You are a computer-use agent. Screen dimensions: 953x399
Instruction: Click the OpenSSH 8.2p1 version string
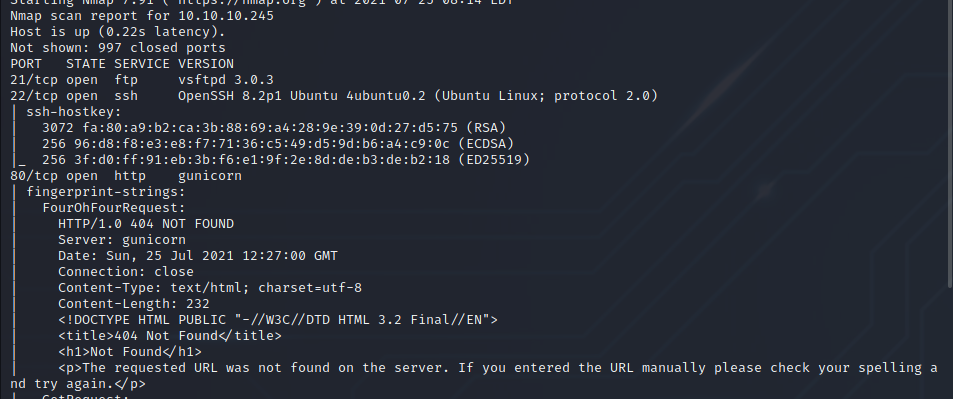tap(418, 95)
